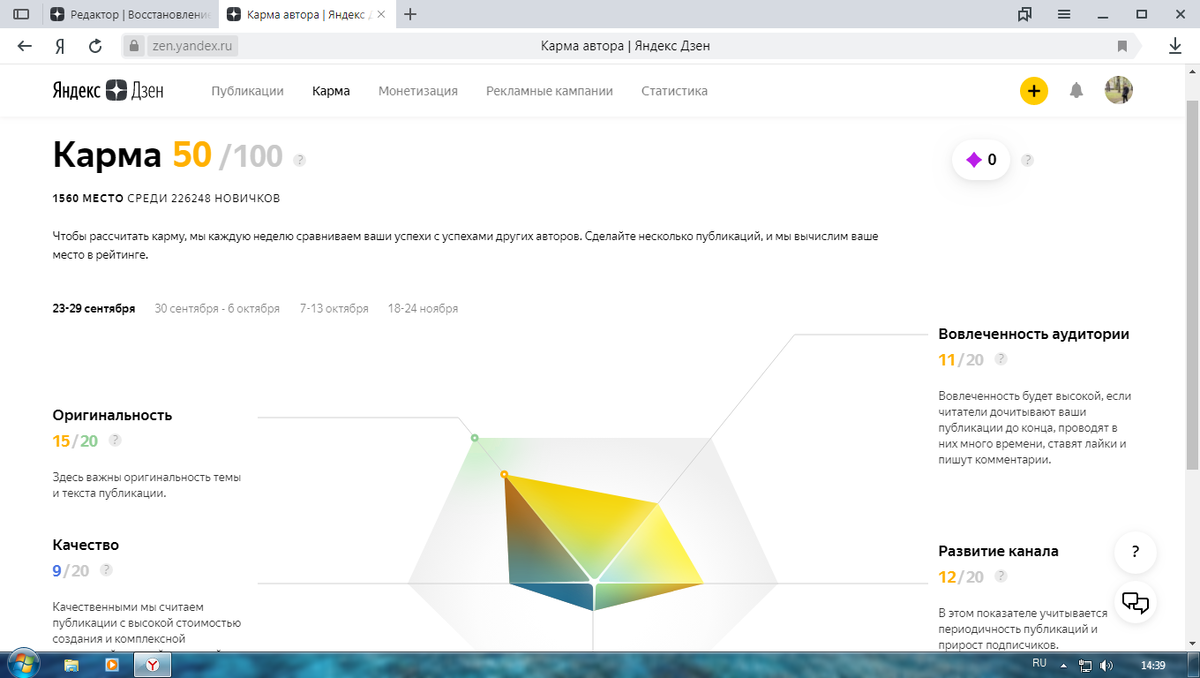The width and height of the screenshot is (1200, 678).
Task: Open the Windows Start menu
Action: (x=22, y=663)
